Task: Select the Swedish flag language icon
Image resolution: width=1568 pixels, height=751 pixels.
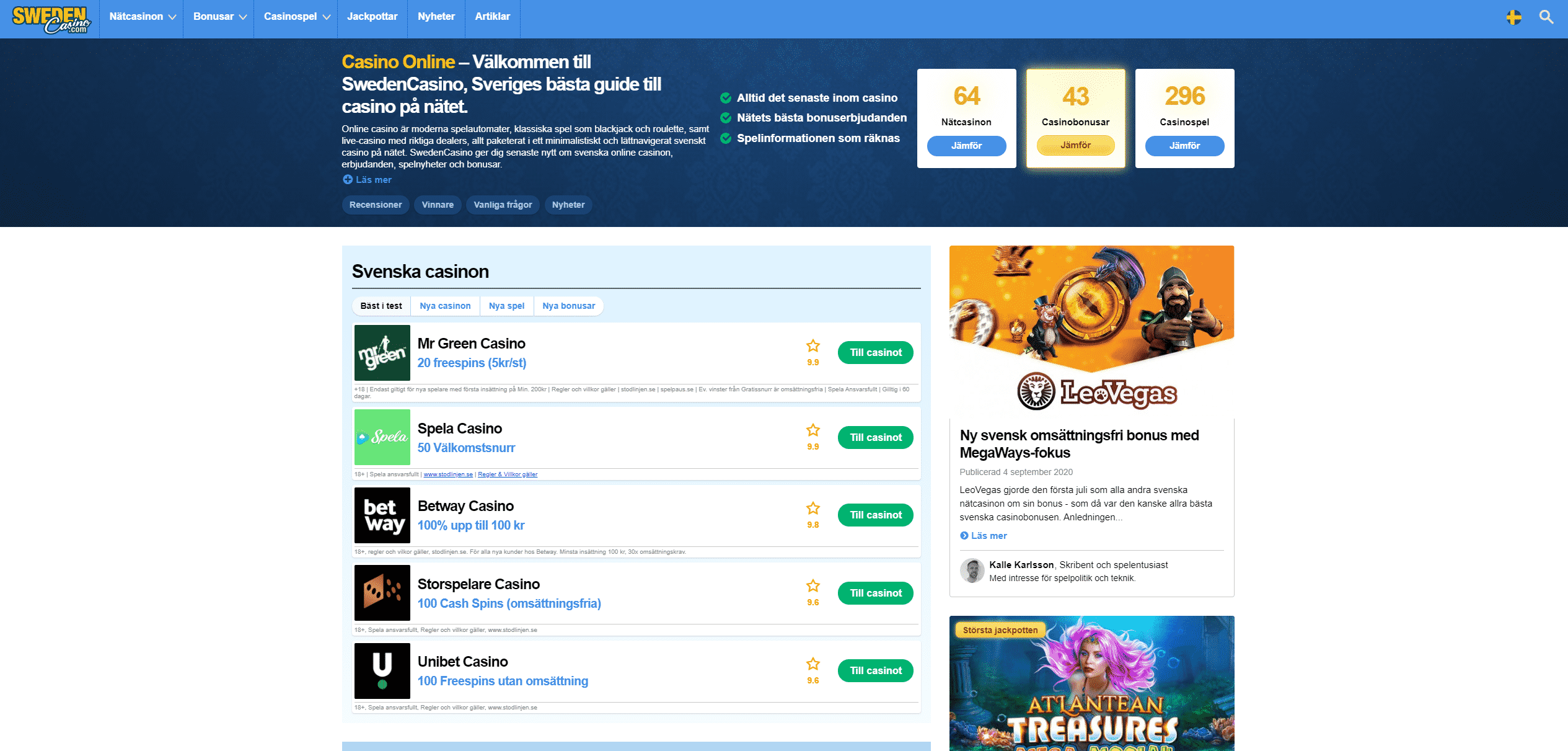Action: pos(1513,17)
